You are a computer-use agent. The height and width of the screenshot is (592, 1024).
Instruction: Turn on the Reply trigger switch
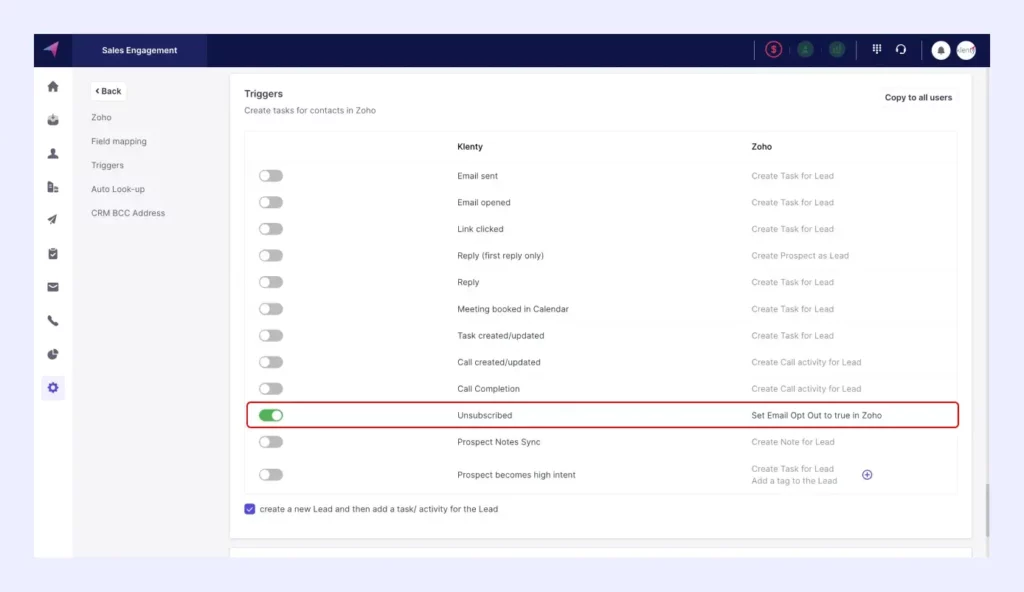click(270, 282)
